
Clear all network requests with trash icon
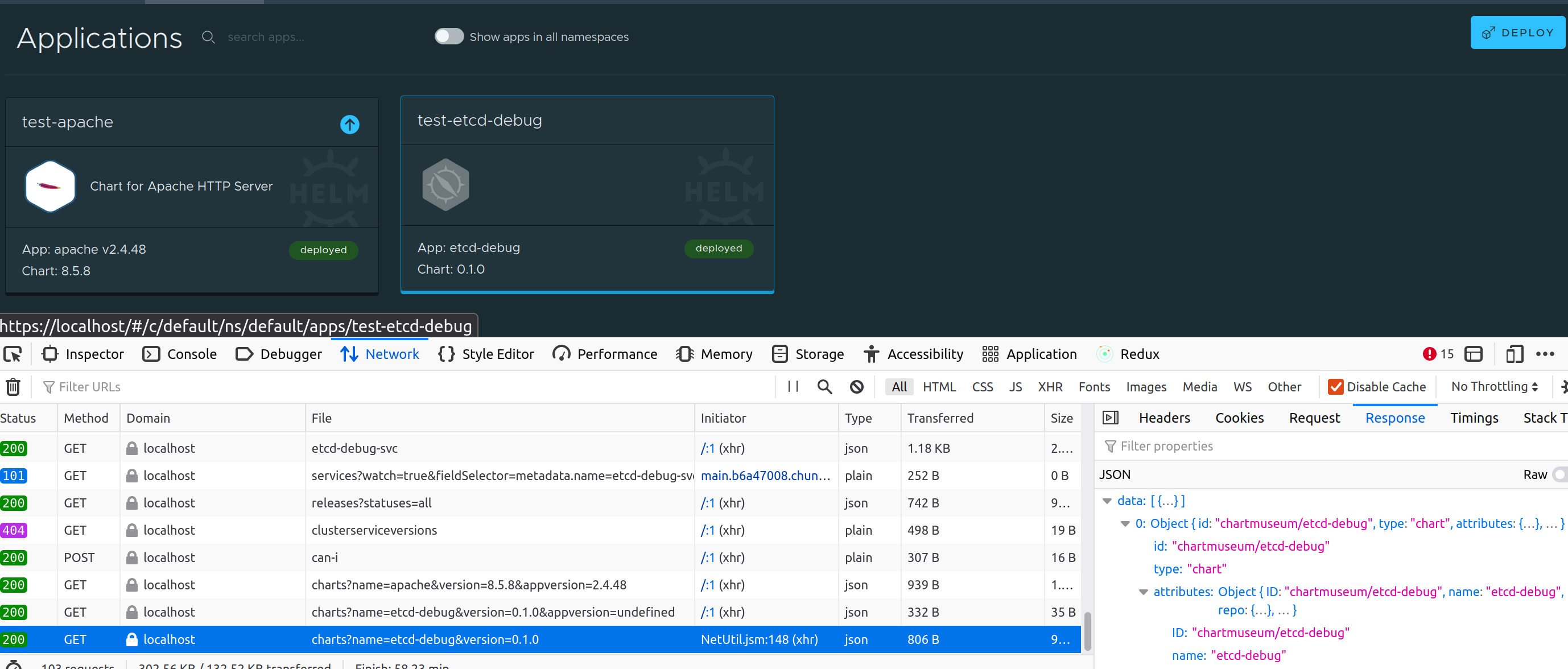tap(13, 386)
